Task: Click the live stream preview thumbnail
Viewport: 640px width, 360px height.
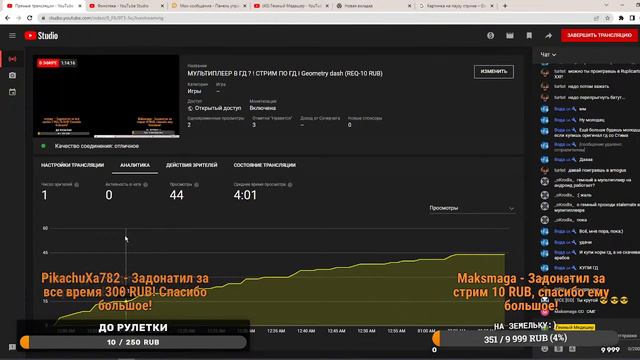Action: point(106,96)
